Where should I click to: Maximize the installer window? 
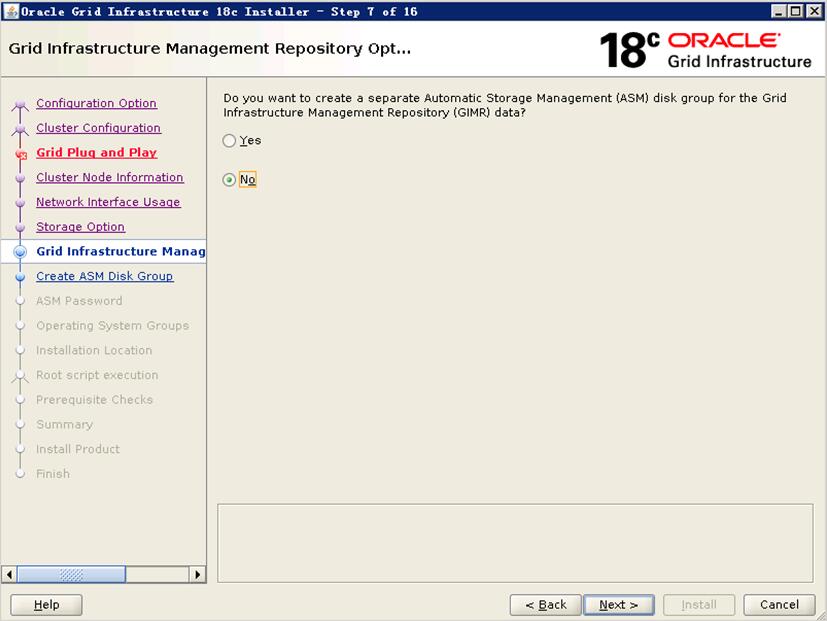coord(796,11)
